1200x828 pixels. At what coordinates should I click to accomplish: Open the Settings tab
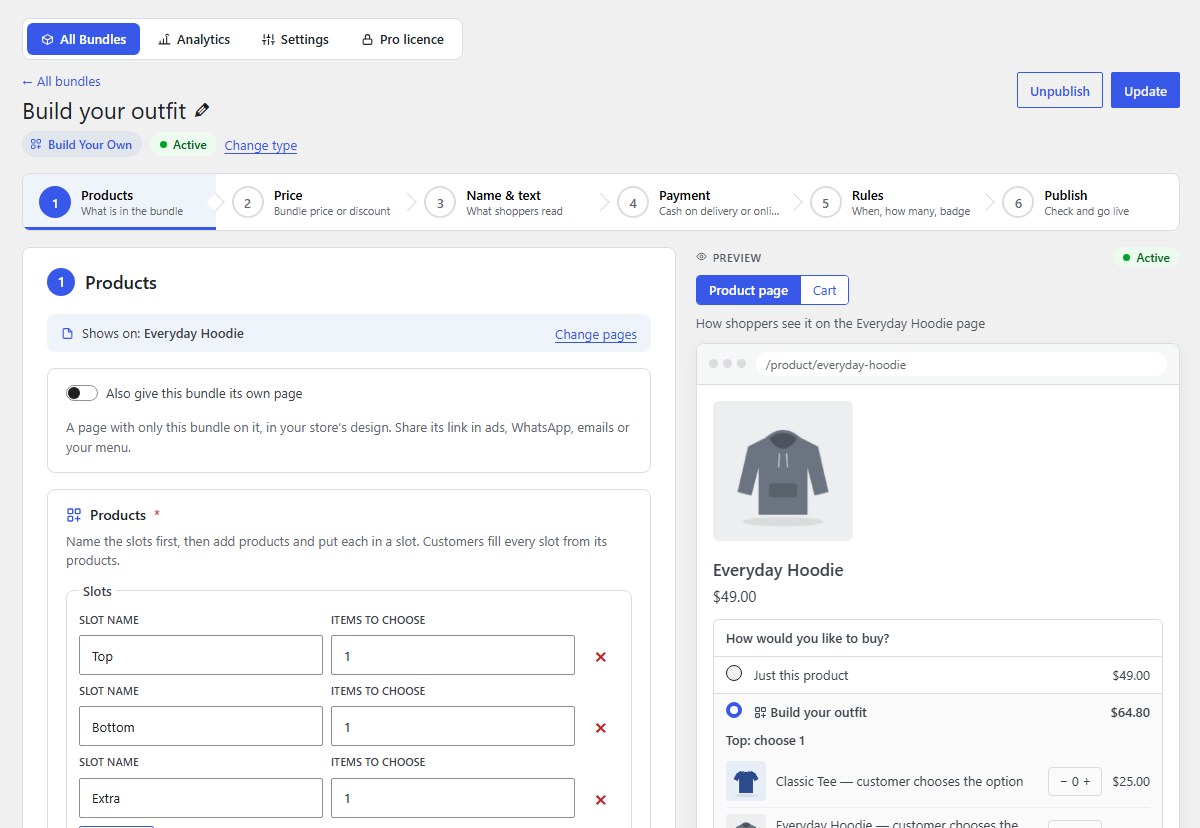(x=295, y=40)
